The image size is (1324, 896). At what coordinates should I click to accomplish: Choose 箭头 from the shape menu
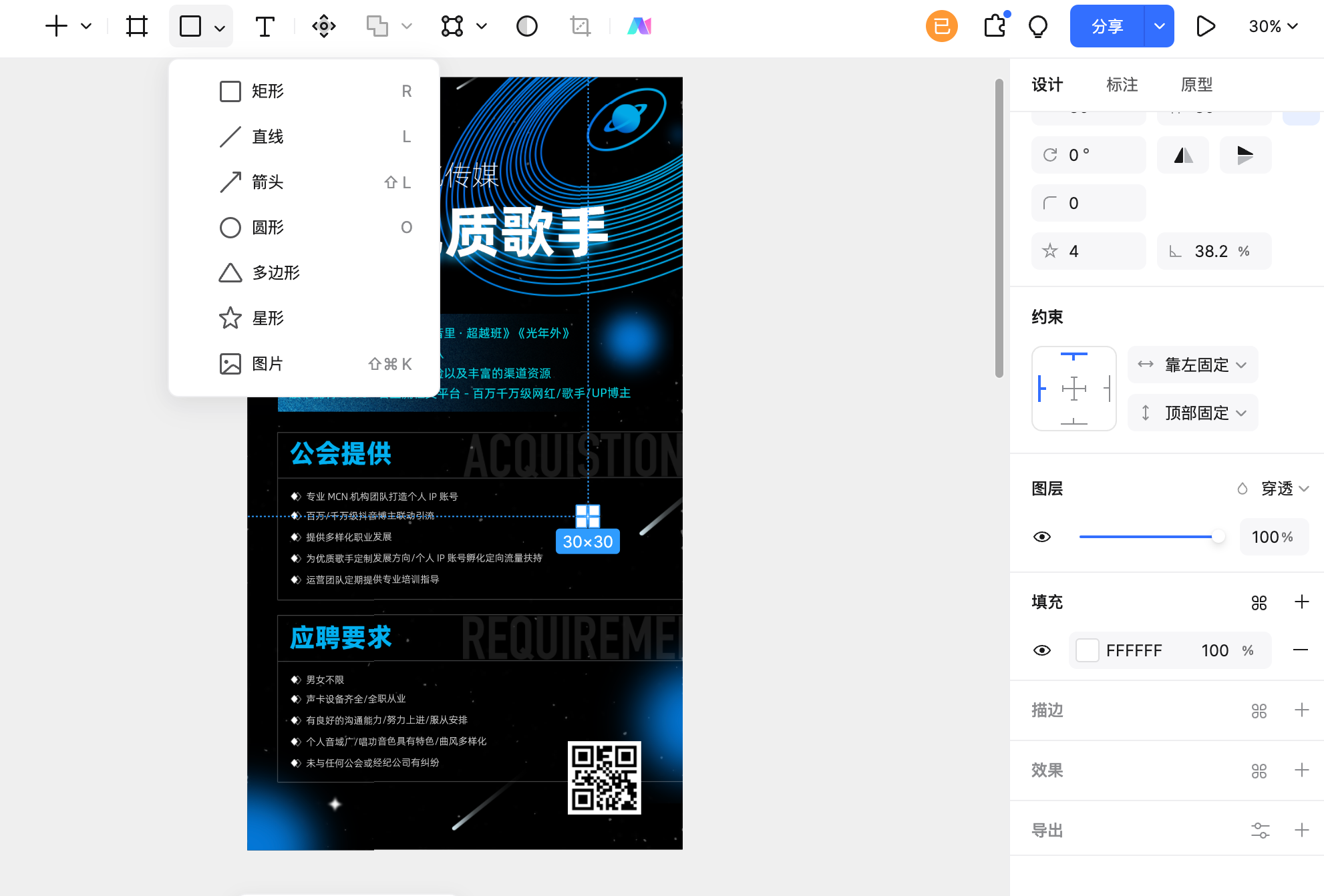305,182
